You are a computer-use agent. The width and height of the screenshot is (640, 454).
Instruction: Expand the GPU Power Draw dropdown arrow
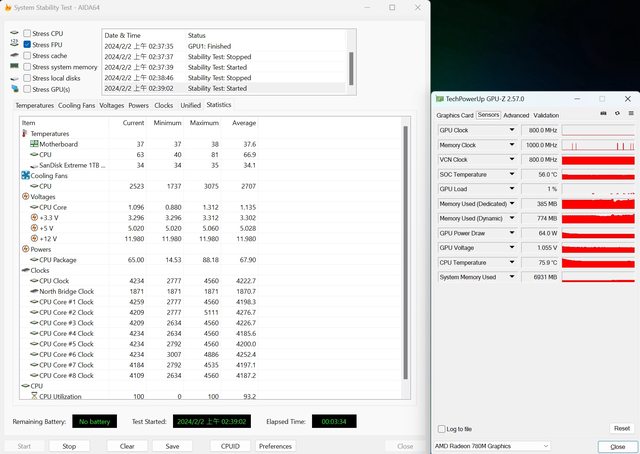pos(514,233)
